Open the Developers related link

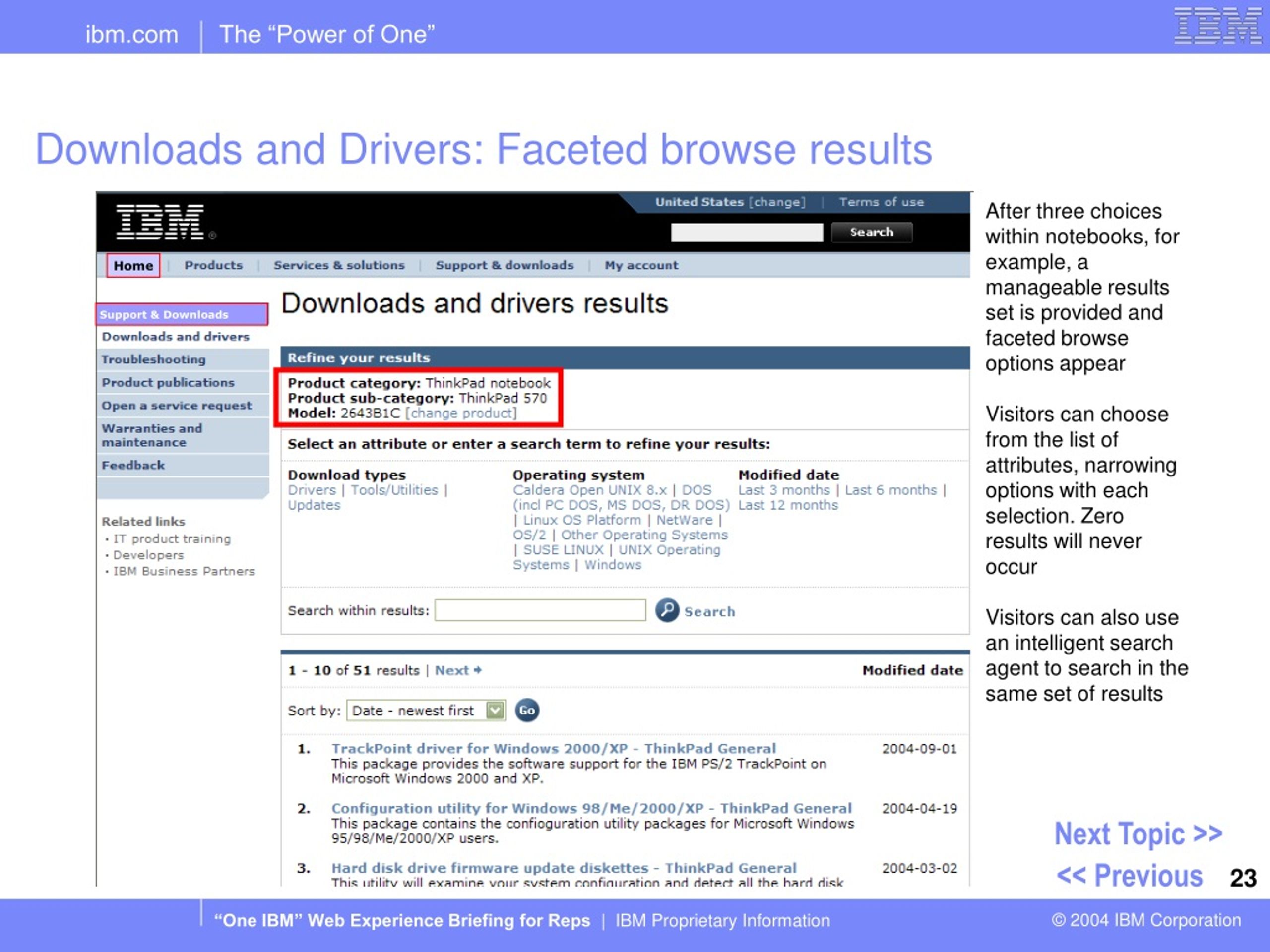pyautogui.click(x=149, y=555)
